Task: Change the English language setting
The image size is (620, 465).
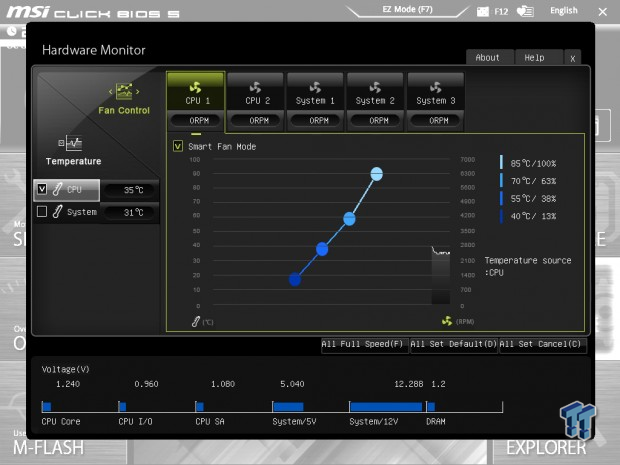Action: (563, 11)
